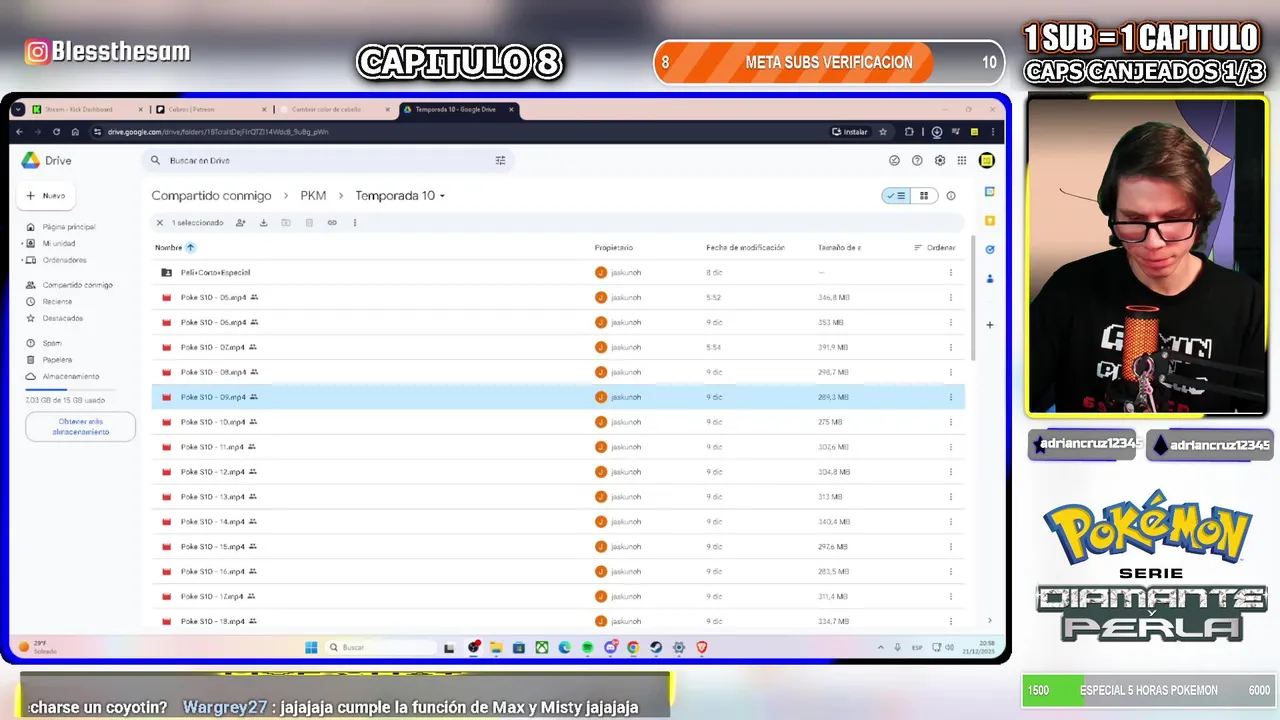The image size is (1280, 720).
Task: Open Reciente in sidebar
Action: [x=57, y=302]
